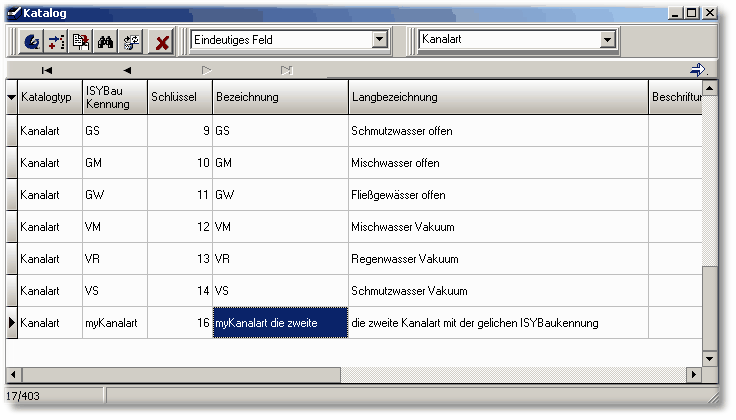Click the Bezeichnung cell 'GM'

(281, 163)
